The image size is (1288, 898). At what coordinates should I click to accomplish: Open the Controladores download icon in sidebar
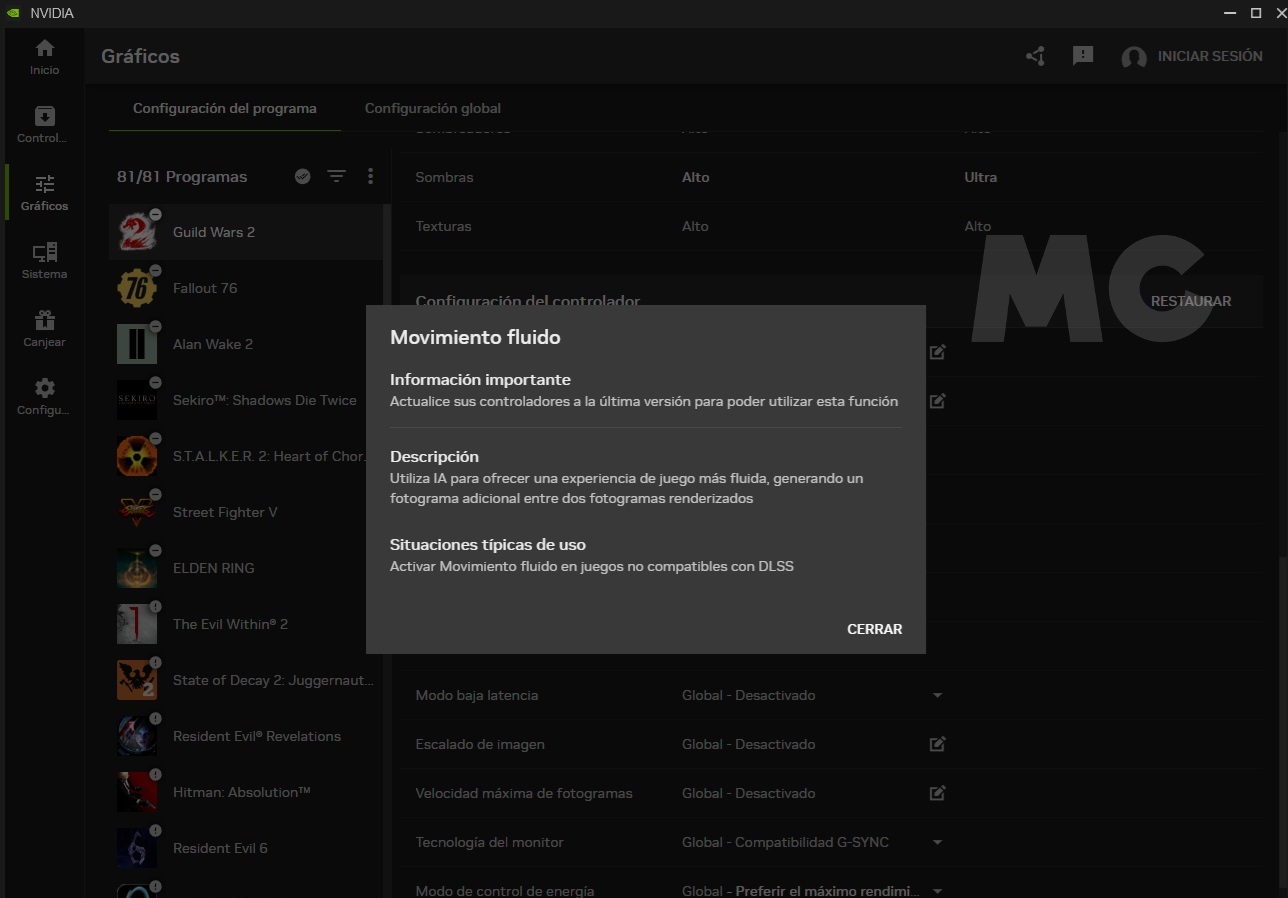click(x=44, y=124)
